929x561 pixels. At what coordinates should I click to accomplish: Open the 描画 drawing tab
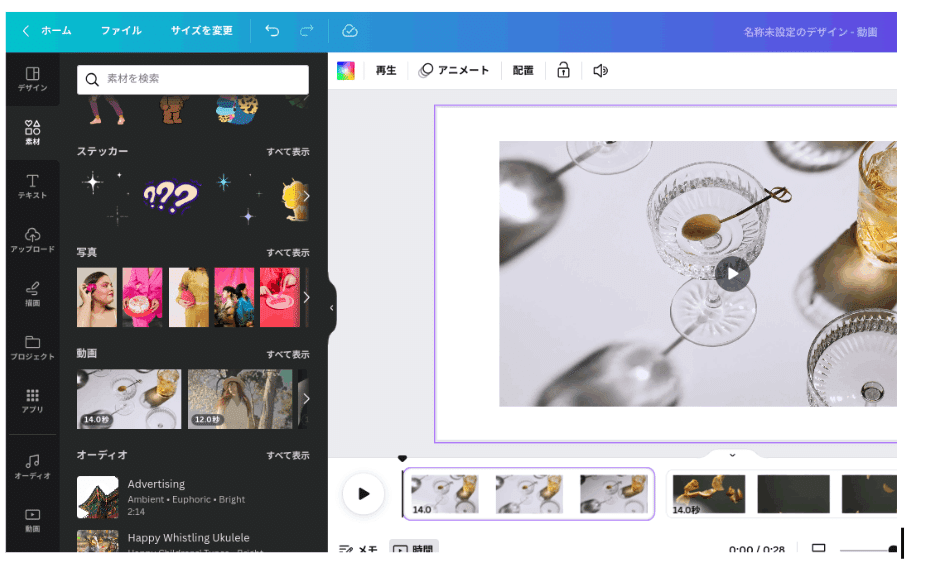click(33, 294)
